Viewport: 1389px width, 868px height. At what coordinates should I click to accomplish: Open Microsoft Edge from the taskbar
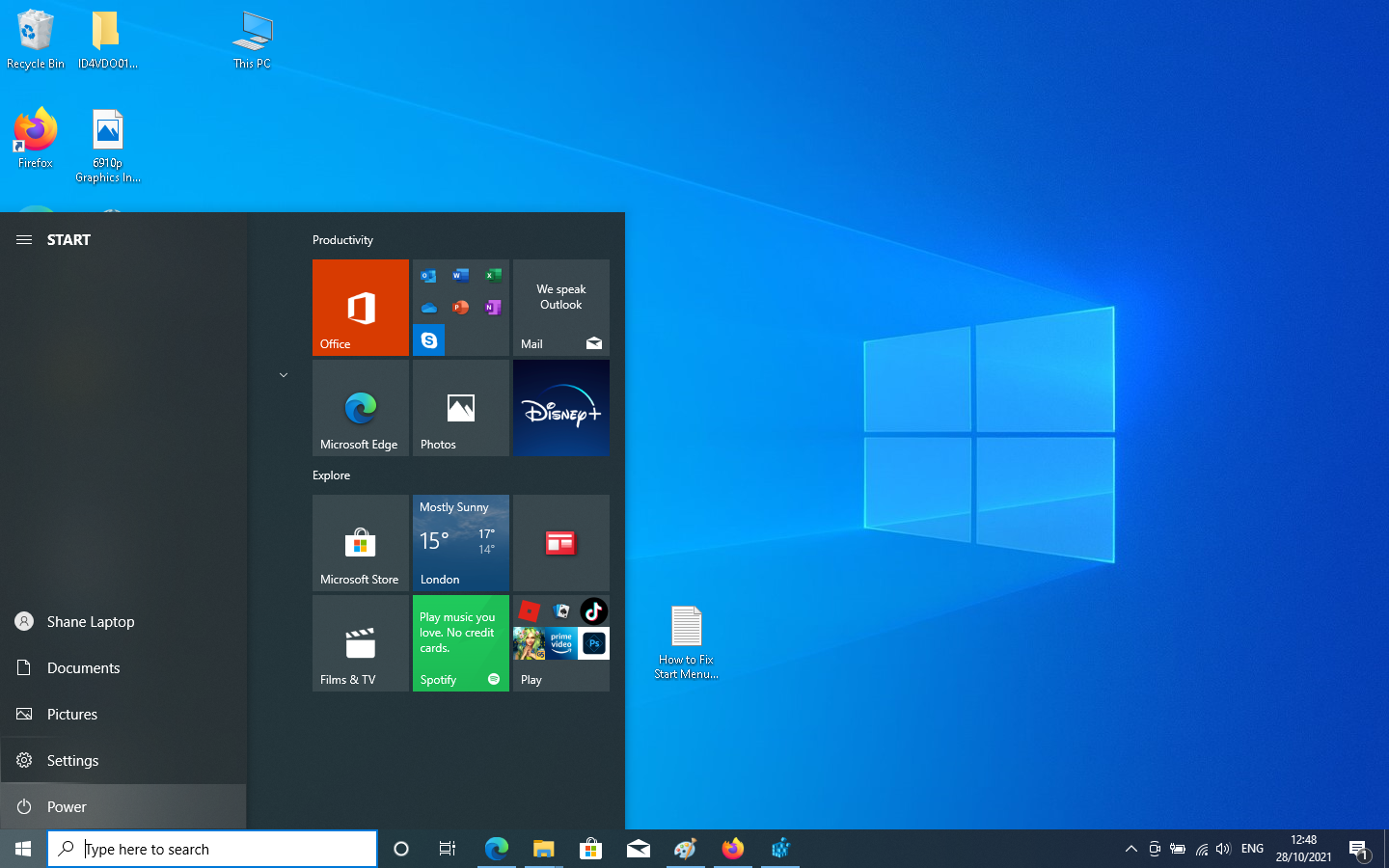[496, 849]
